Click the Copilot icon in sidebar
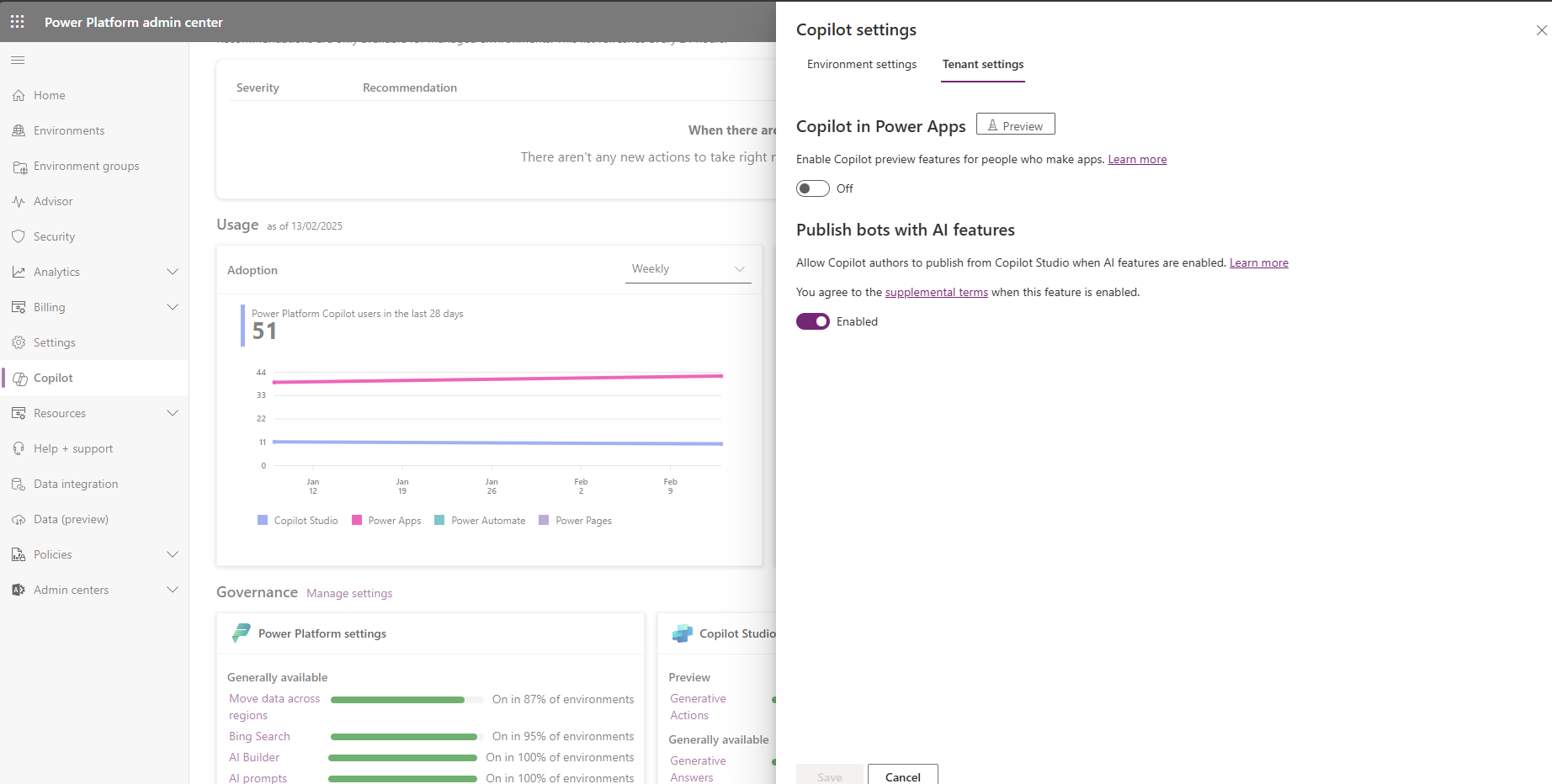The width and height of the screenshot is (1552, 784). coord(20,379)
